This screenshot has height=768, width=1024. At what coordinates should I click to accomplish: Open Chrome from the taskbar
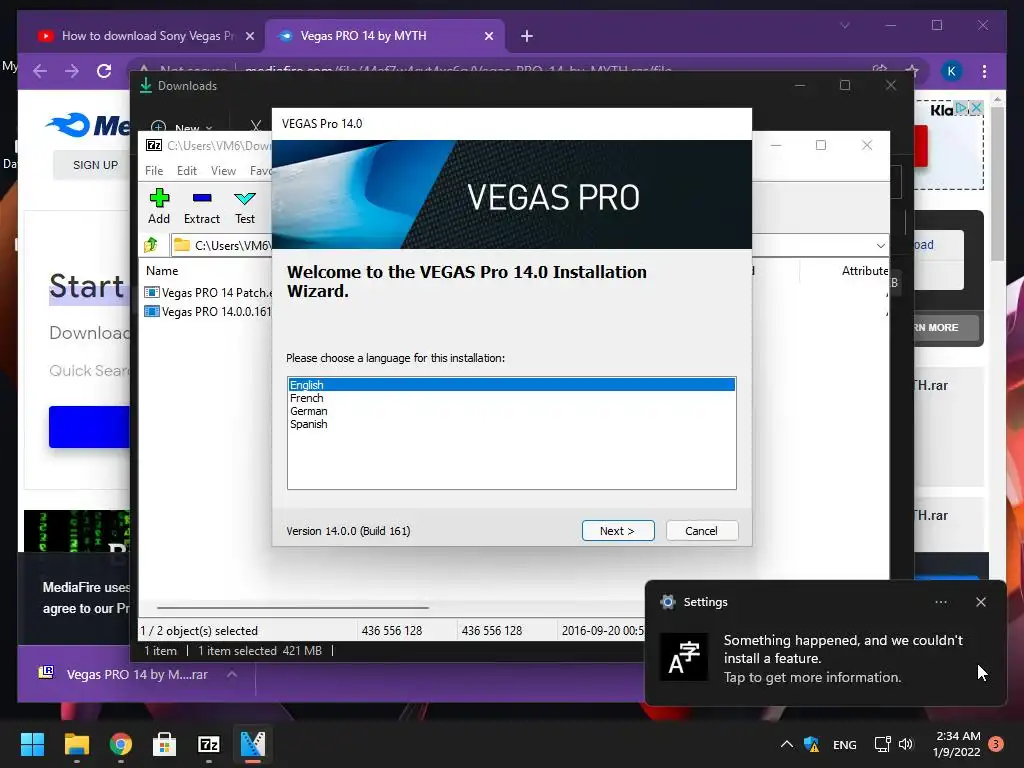click(x=121, y=744)
